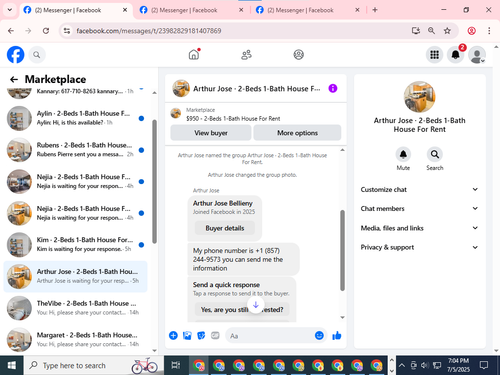Open Task View on the taskbar
Viewport: 500px width, 375px height.
[176, 365]
